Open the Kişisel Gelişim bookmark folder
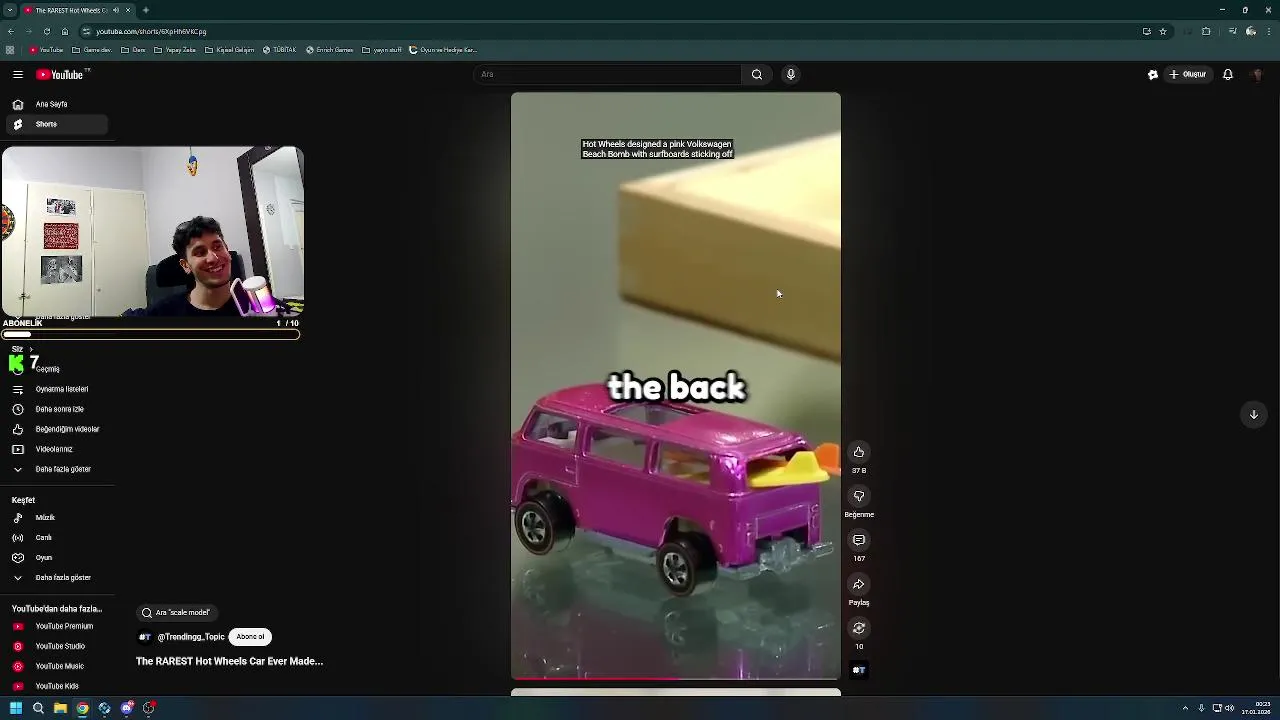The width and height of the screenshot is (1280, 720). coord(230,50)
